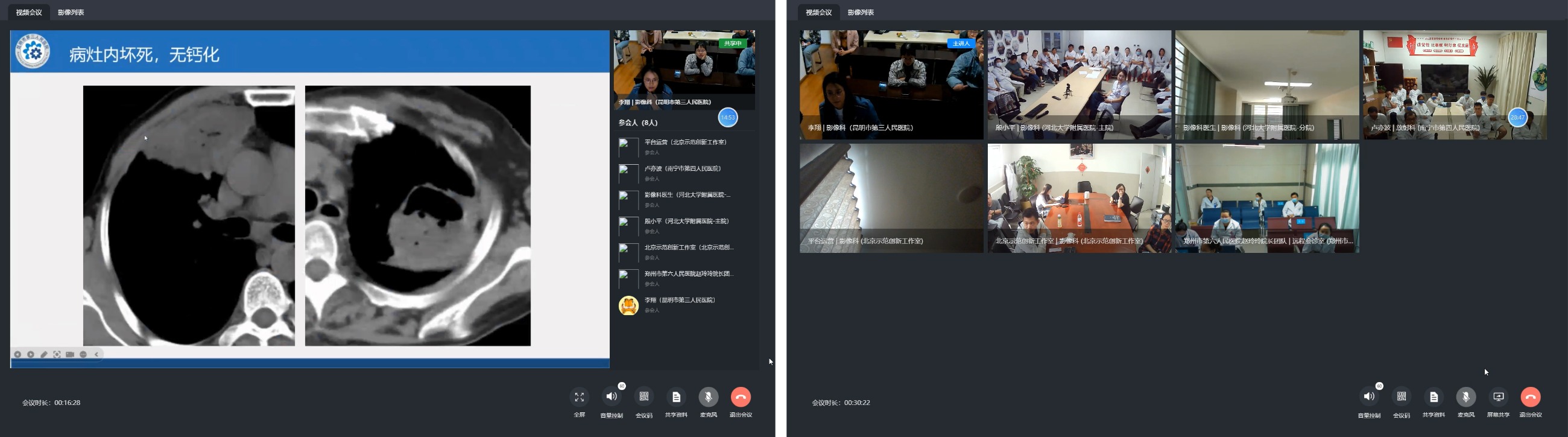This screenshot has height=437, width=1568.
Task: Click the 主讲人 badge on 李翔 video tile
Action: pyautogui.click(x=961, y=43)
